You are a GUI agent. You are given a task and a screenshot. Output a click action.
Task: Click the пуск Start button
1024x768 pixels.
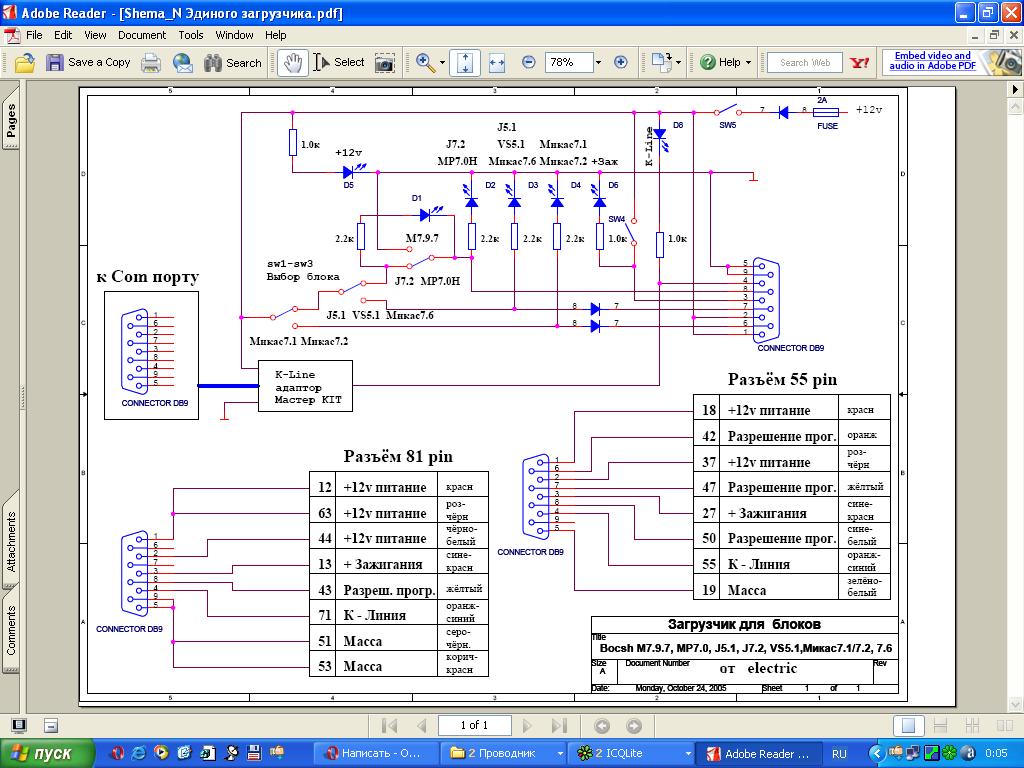pyautogui.click(x=45, y=754)
